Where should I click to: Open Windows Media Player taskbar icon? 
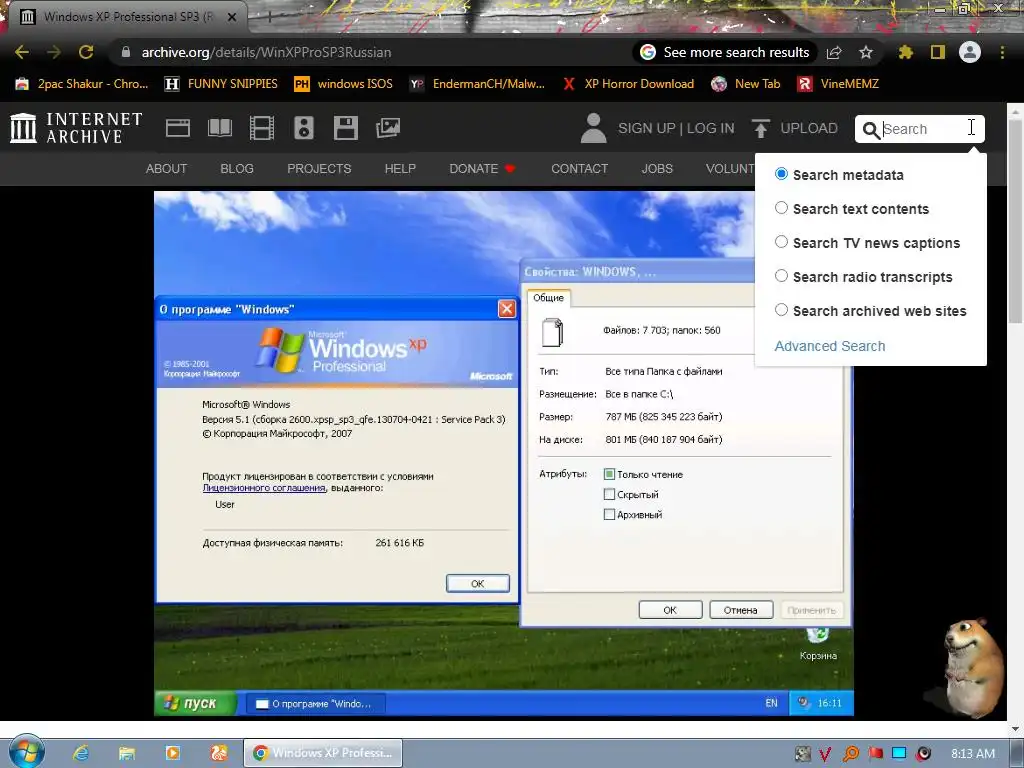coord(173,753)
